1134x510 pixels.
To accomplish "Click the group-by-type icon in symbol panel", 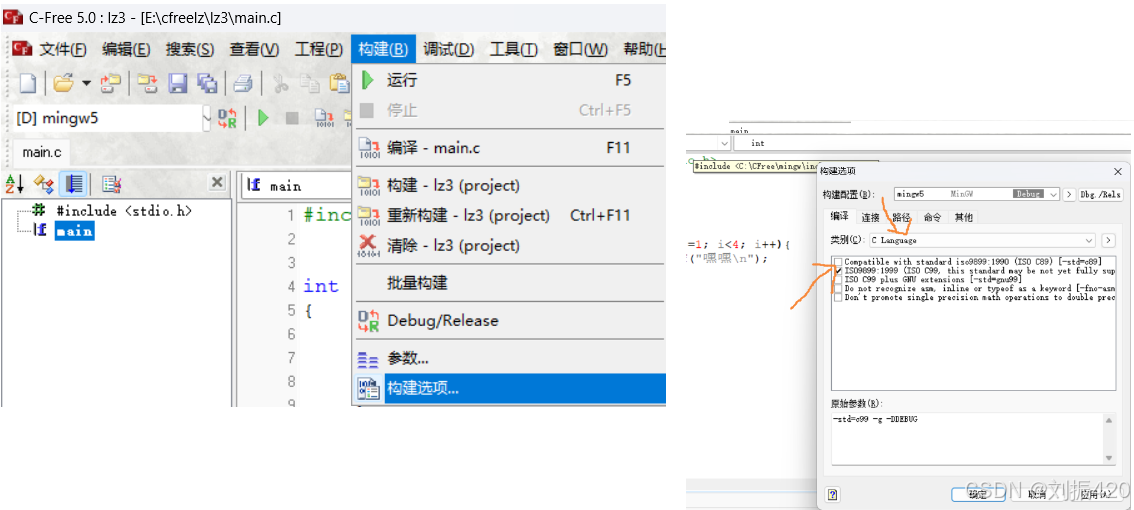I will click(43, 184).
